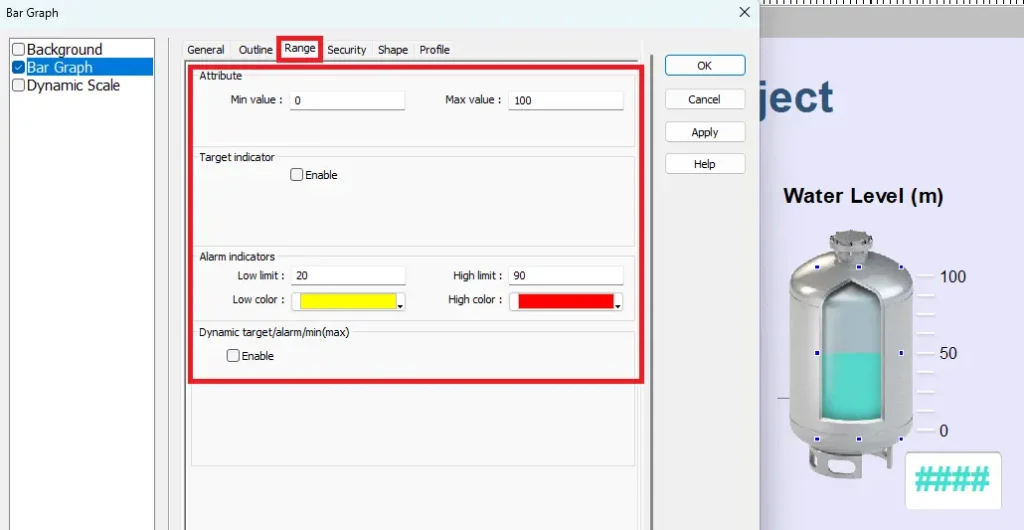The height and width of the screenshot is (530, 1024).
Task: Apply the bar graph settings
Action: click(705, 132)
